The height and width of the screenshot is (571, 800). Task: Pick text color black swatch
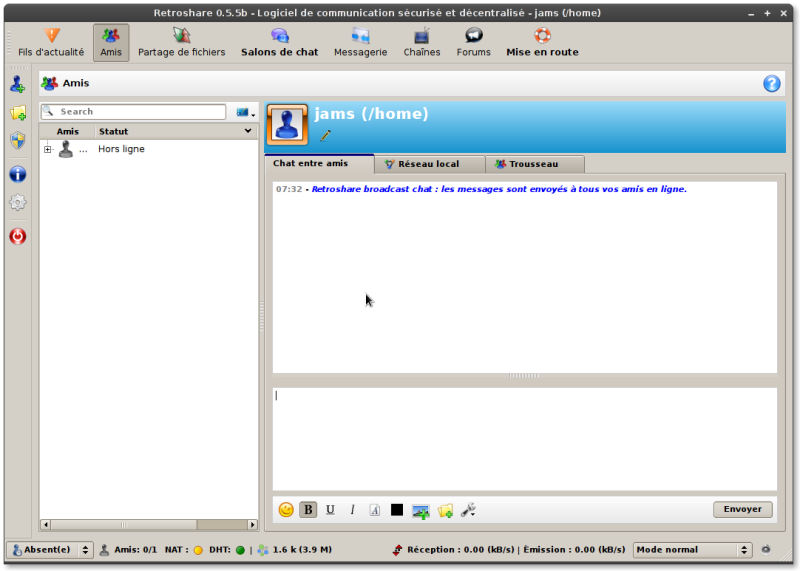[396, 510]
